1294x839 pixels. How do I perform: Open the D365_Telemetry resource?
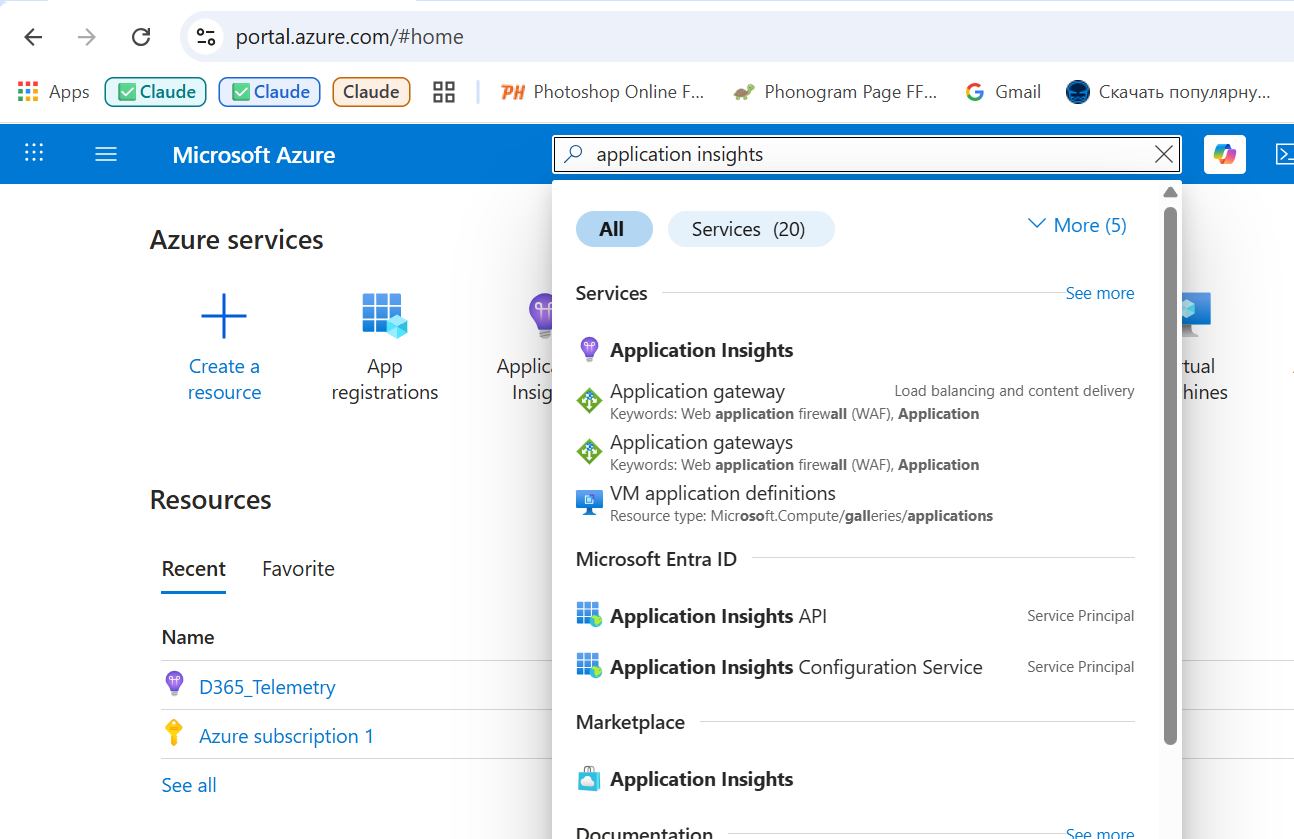pos(267,687)
